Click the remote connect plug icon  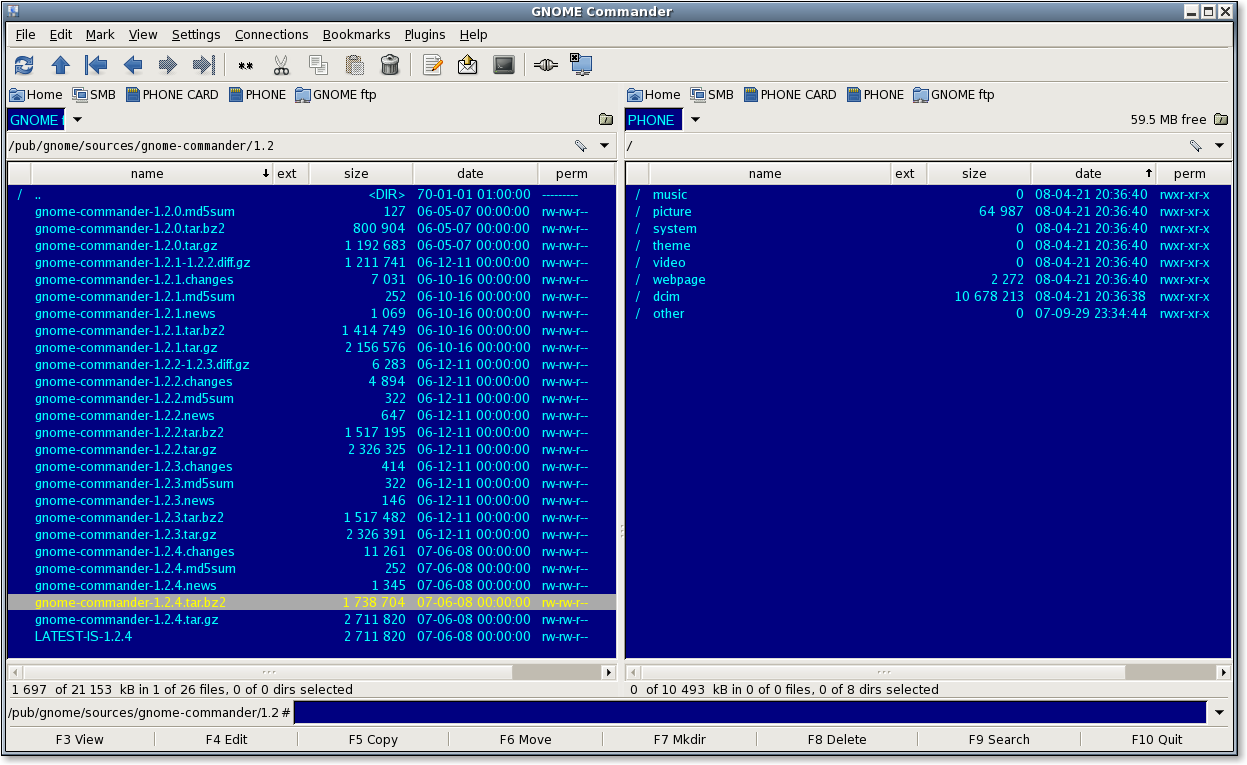click(x=545, y=65)
